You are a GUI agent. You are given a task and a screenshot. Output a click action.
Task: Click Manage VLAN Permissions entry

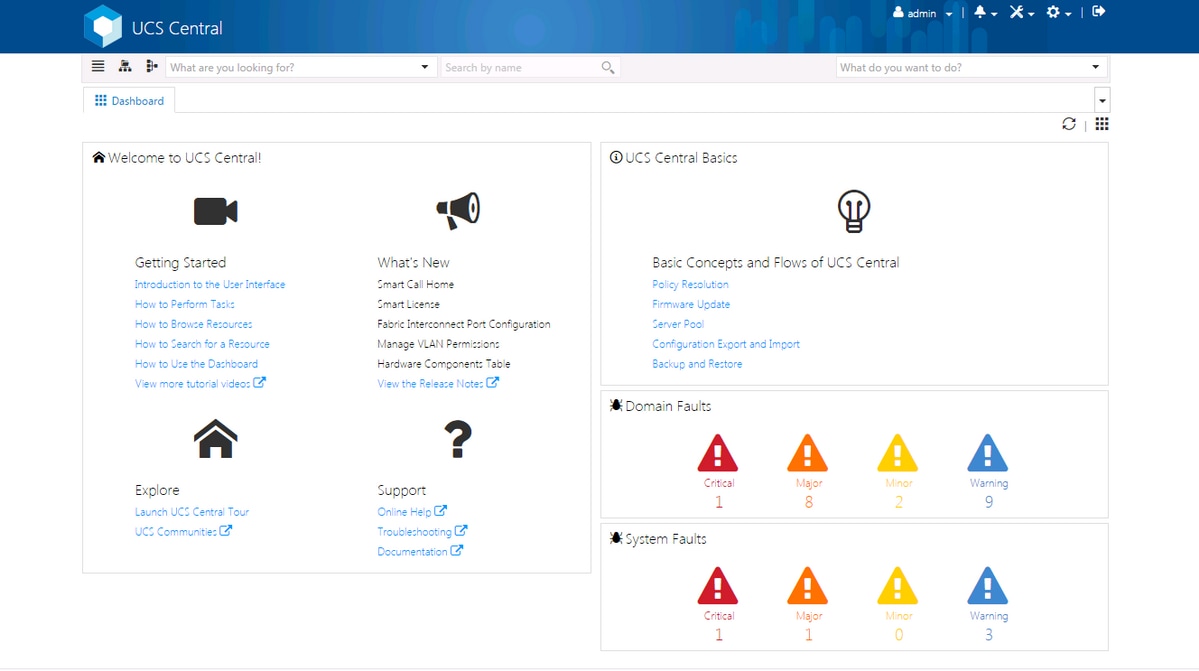click(438, 344)
